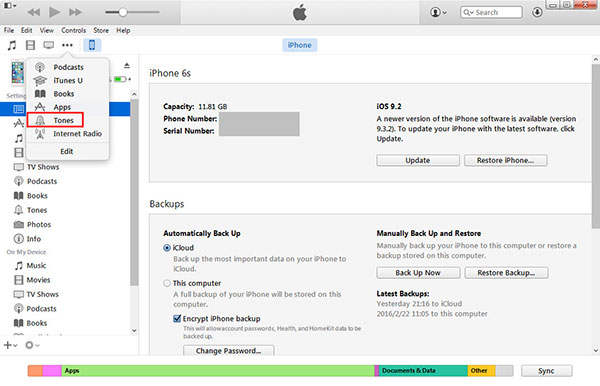Click the Search input field

[x=491, y=12]
